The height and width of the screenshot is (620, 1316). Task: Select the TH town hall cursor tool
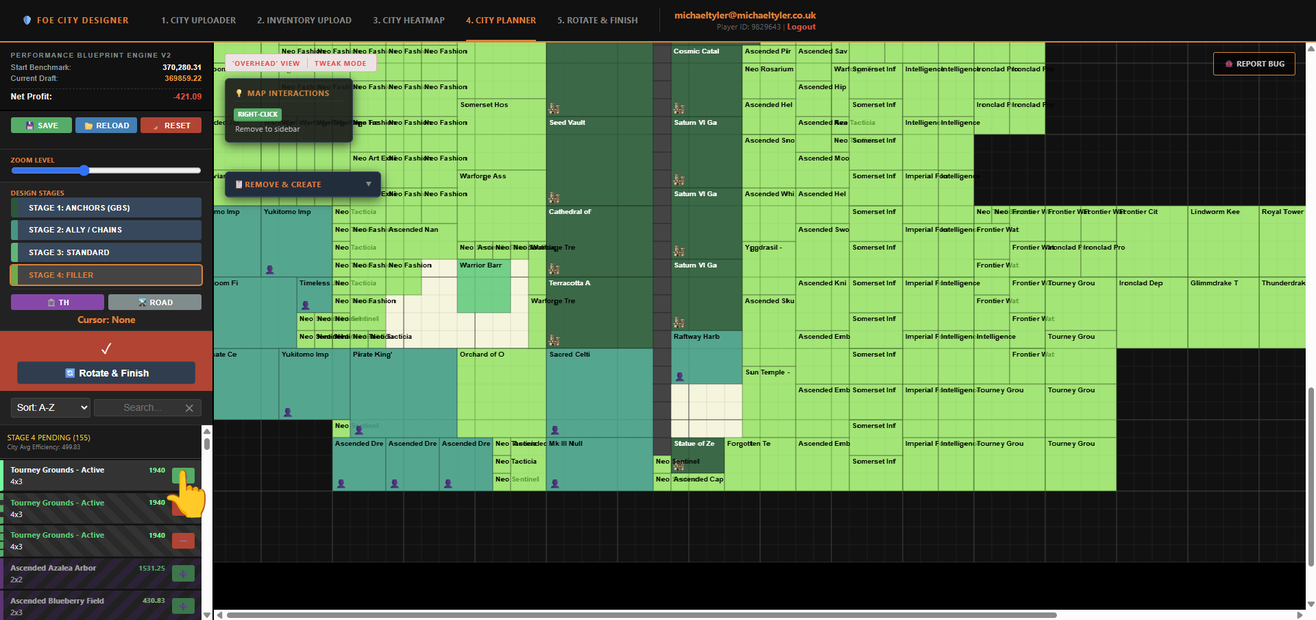click(57, 302)
